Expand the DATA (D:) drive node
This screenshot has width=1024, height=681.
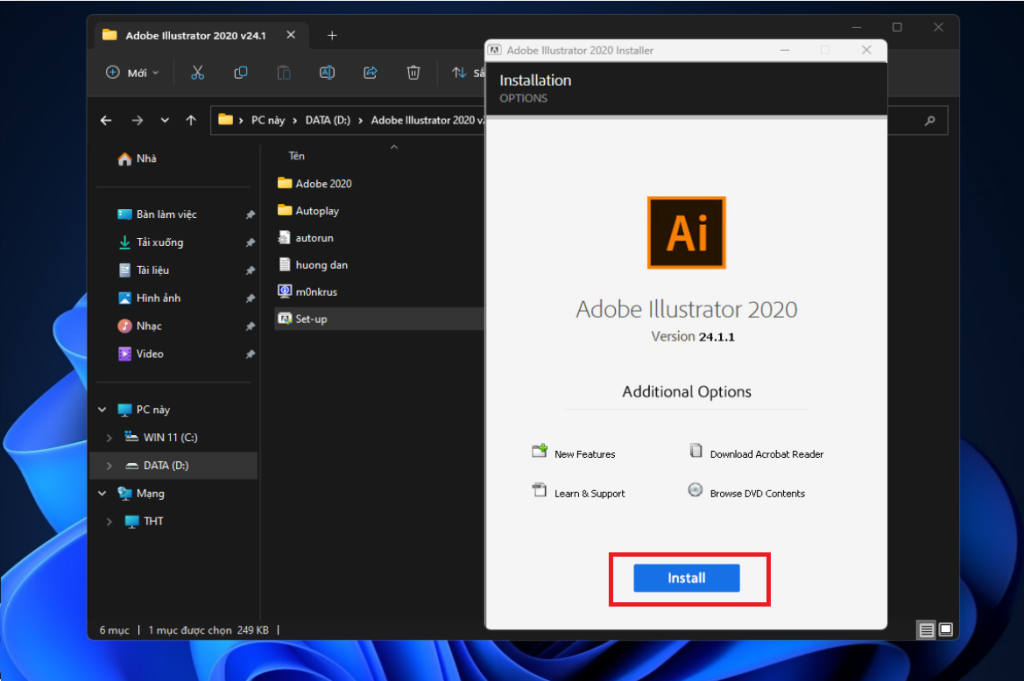click(109, 466)
